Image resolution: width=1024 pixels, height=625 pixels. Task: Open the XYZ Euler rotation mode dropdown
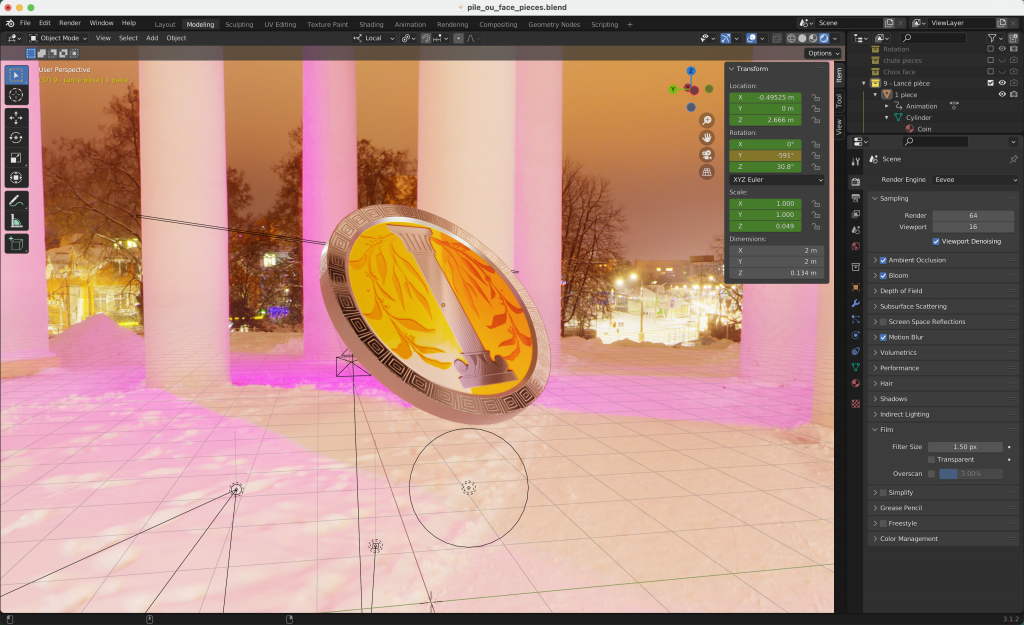[x=776, y=180]
